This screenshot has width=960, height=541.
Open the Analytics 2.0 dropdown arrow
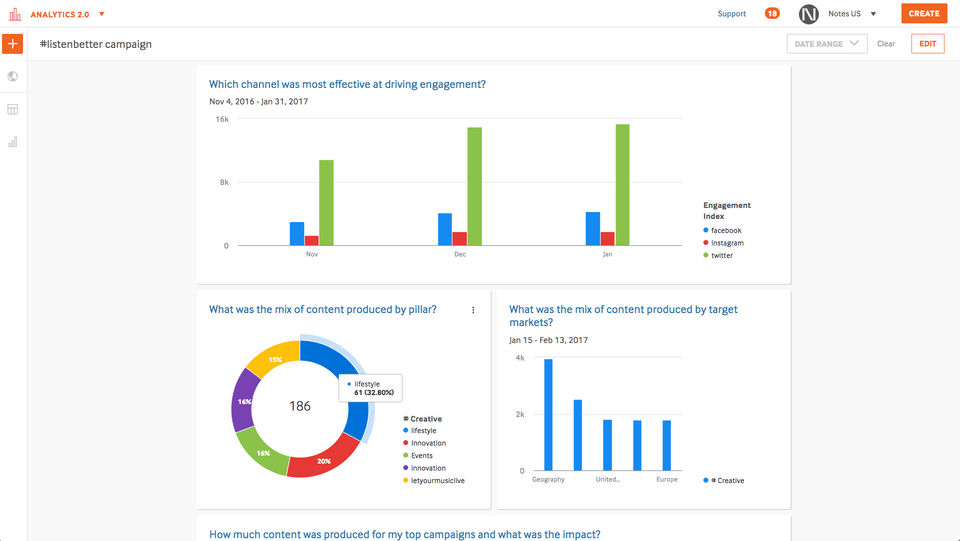coord(102,13)
